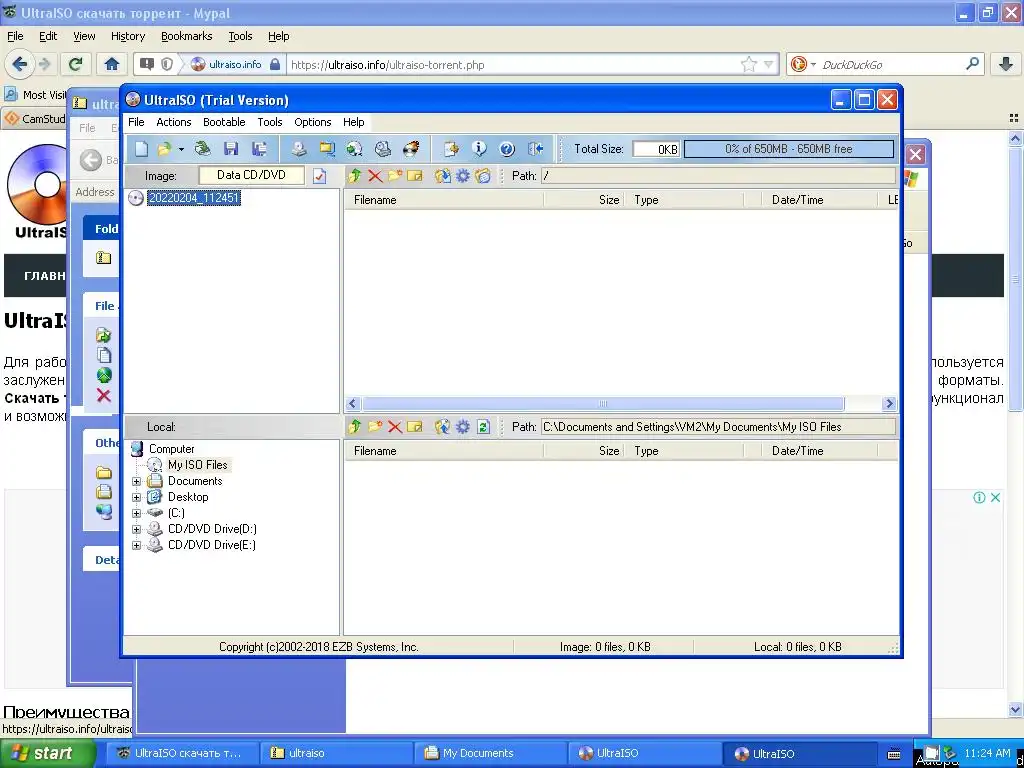Expand the Documents node in Local tree
Image resolution: width=1024 pixels, height=768 pixels.
coord(136,481)
